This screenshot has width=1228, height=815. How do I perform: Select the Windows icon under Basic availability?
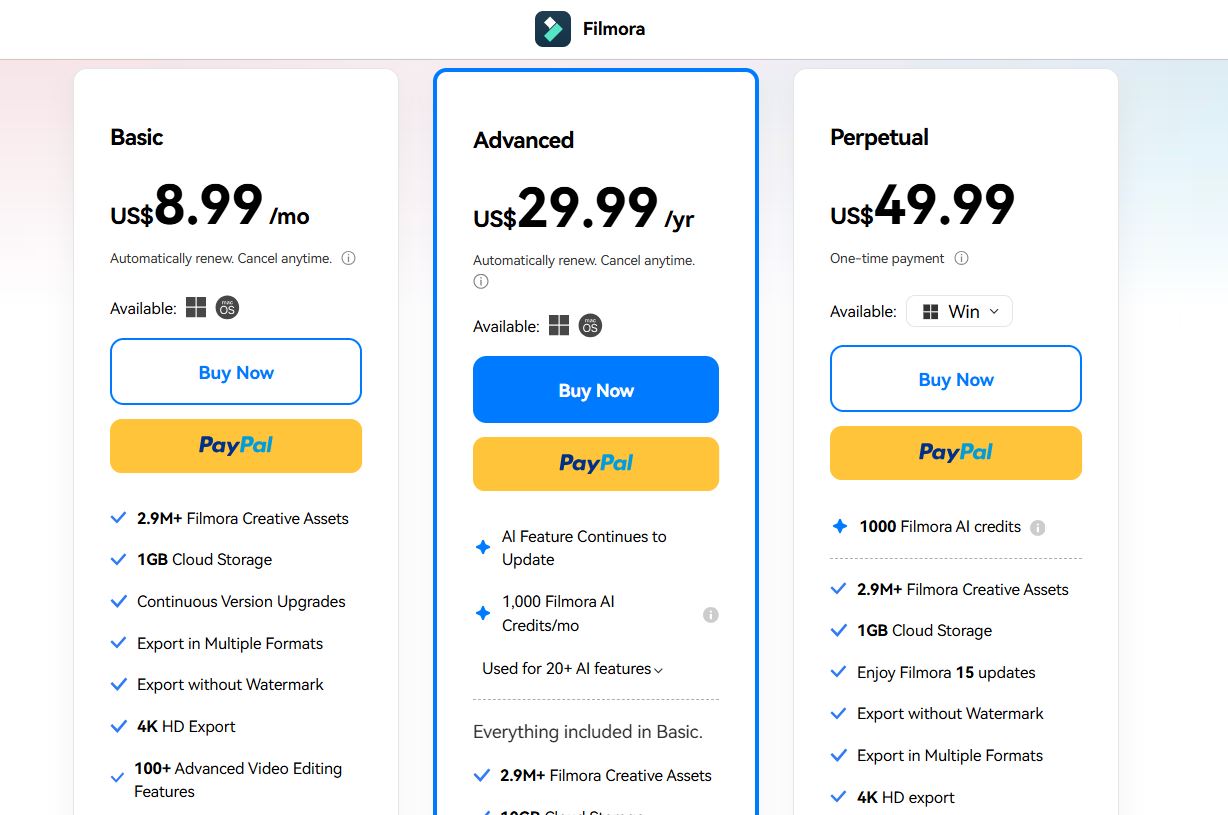click(196, 307)
